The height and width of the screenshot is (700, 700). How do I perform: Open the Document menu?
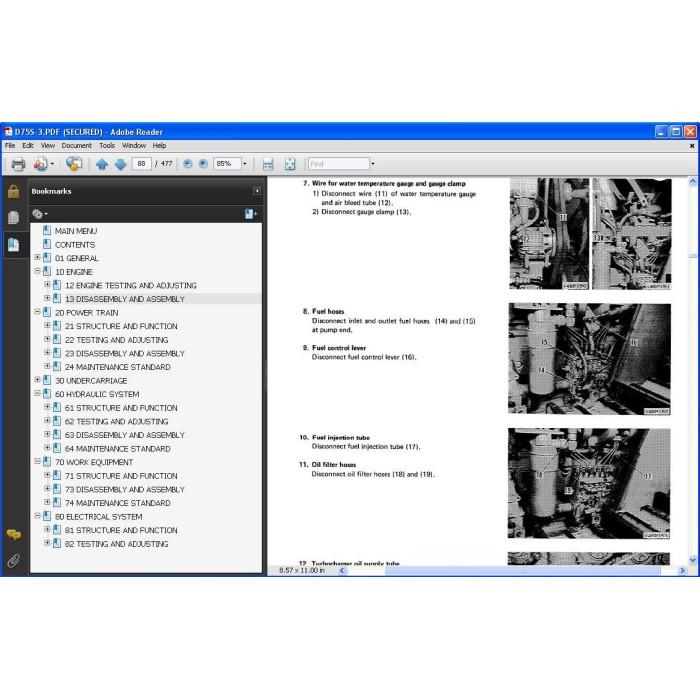coord(76,146)
